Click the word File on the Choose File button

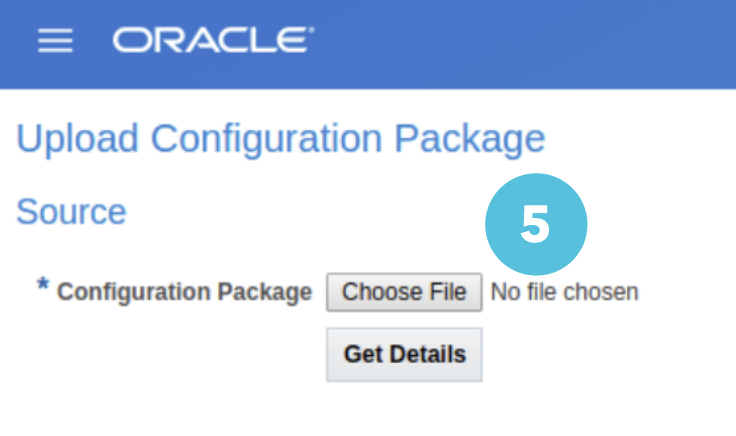(448, 292)
